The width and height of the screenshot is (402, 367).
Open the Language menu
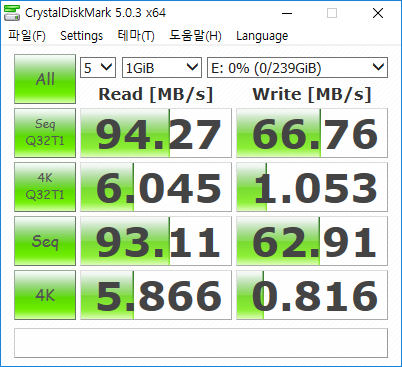(x=262, y=35)
